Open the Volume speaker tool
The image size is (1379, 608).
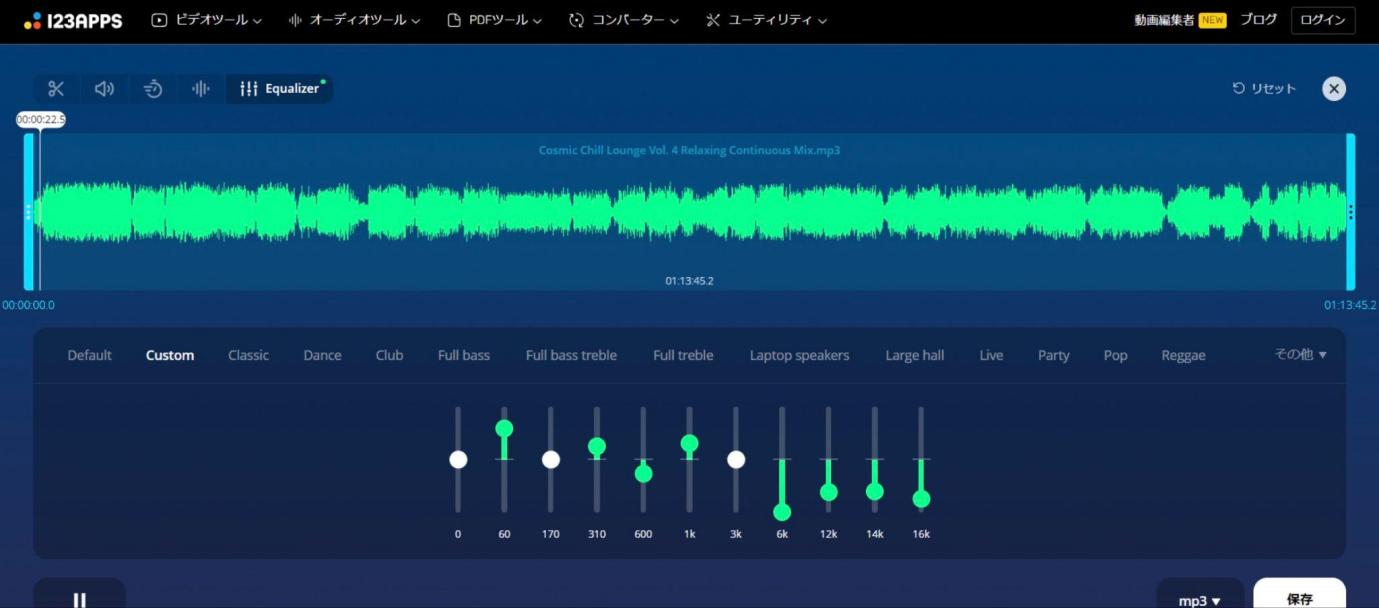tap(104, 89)
